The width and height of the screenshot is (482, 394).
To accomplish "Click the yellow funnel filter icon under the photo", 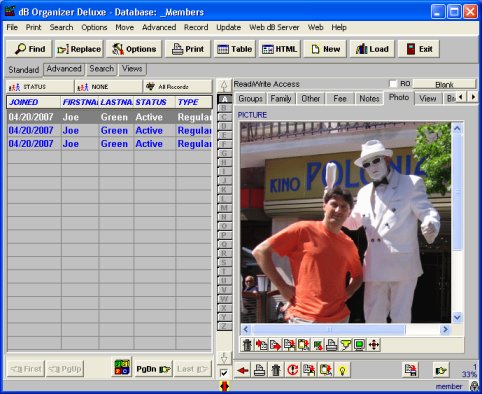I will (x=345, y=345).
